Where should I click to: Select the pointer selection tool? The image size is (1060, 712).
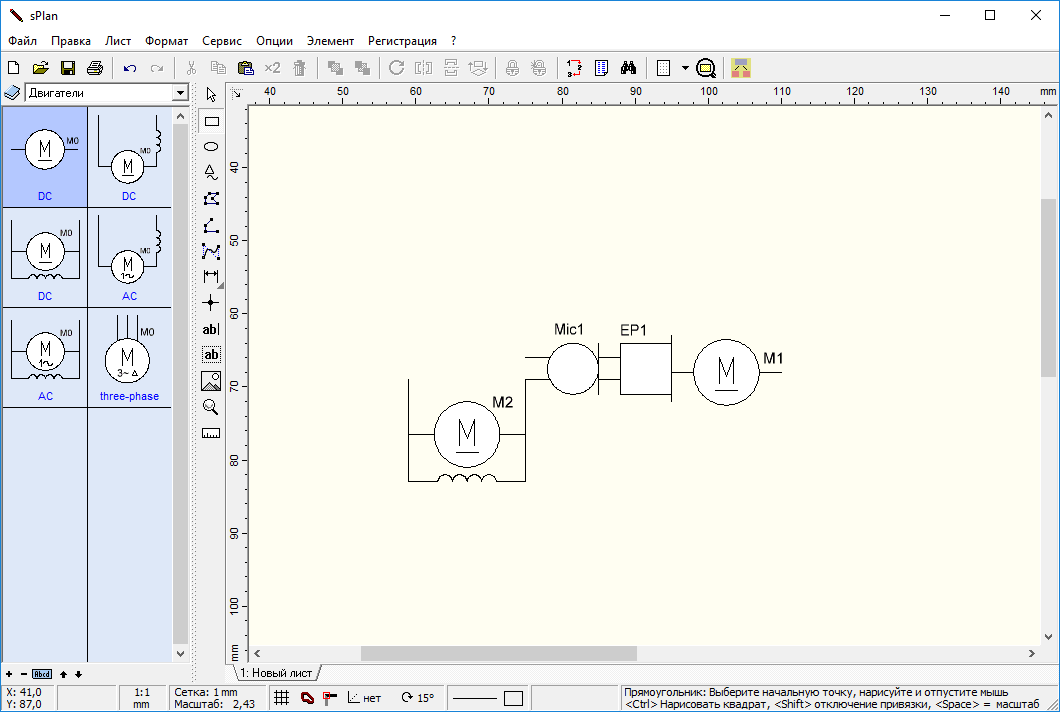point(211,94)
